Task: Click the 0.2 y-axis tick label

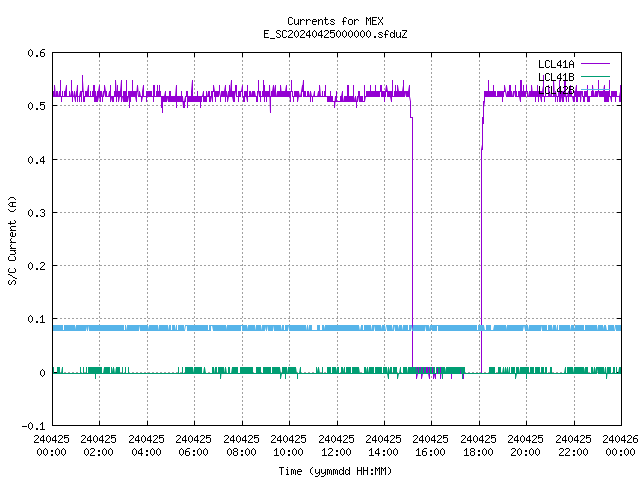Action: (x=36, y=266)
